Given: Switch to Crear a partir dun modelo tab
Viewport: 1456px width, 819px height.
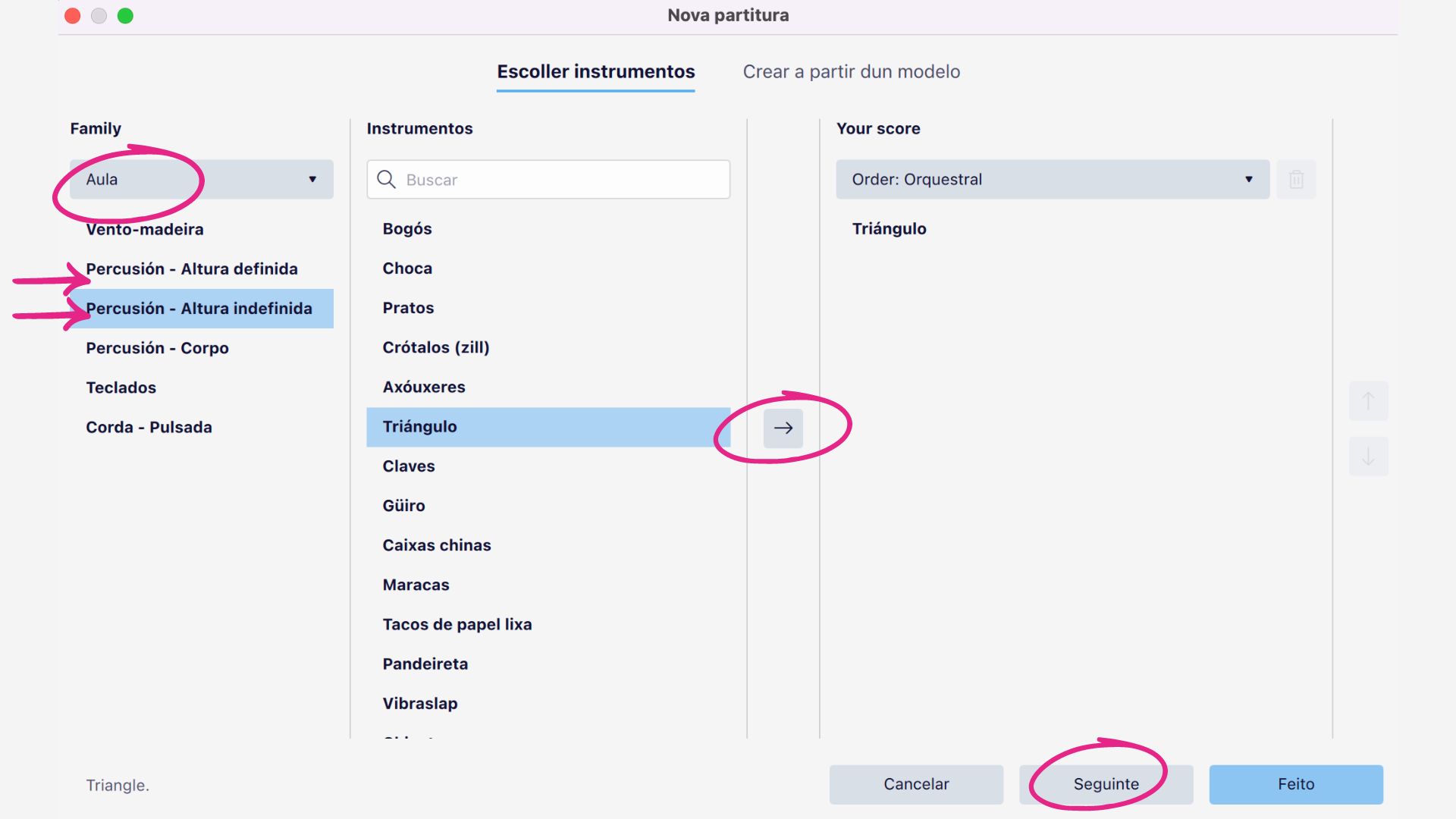Looking at the screenshot, I should [851, 72].
